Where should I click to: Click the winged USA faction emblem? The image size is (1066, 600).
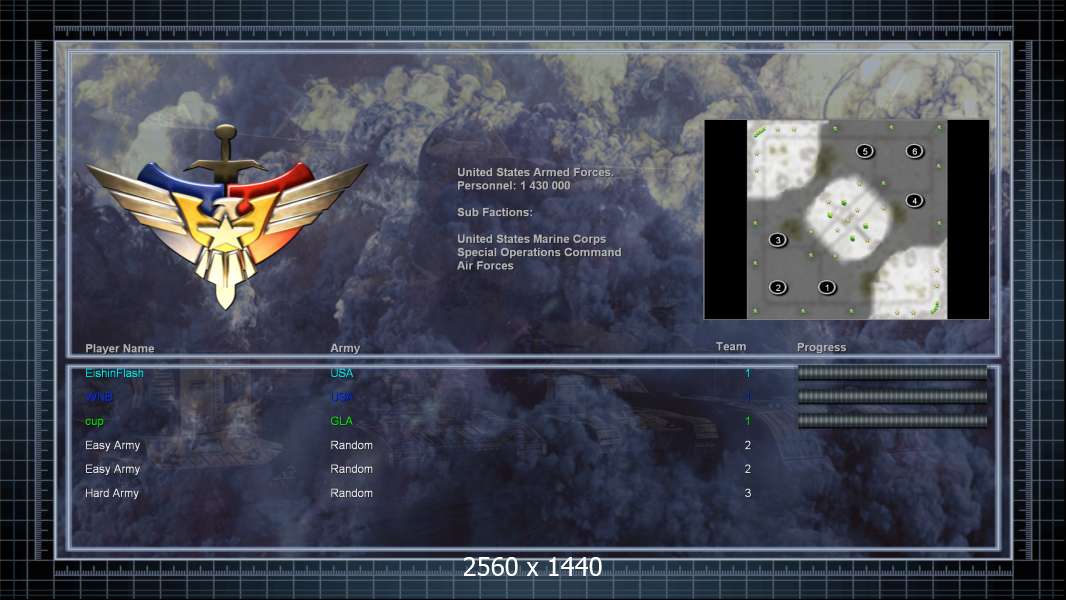226,217
